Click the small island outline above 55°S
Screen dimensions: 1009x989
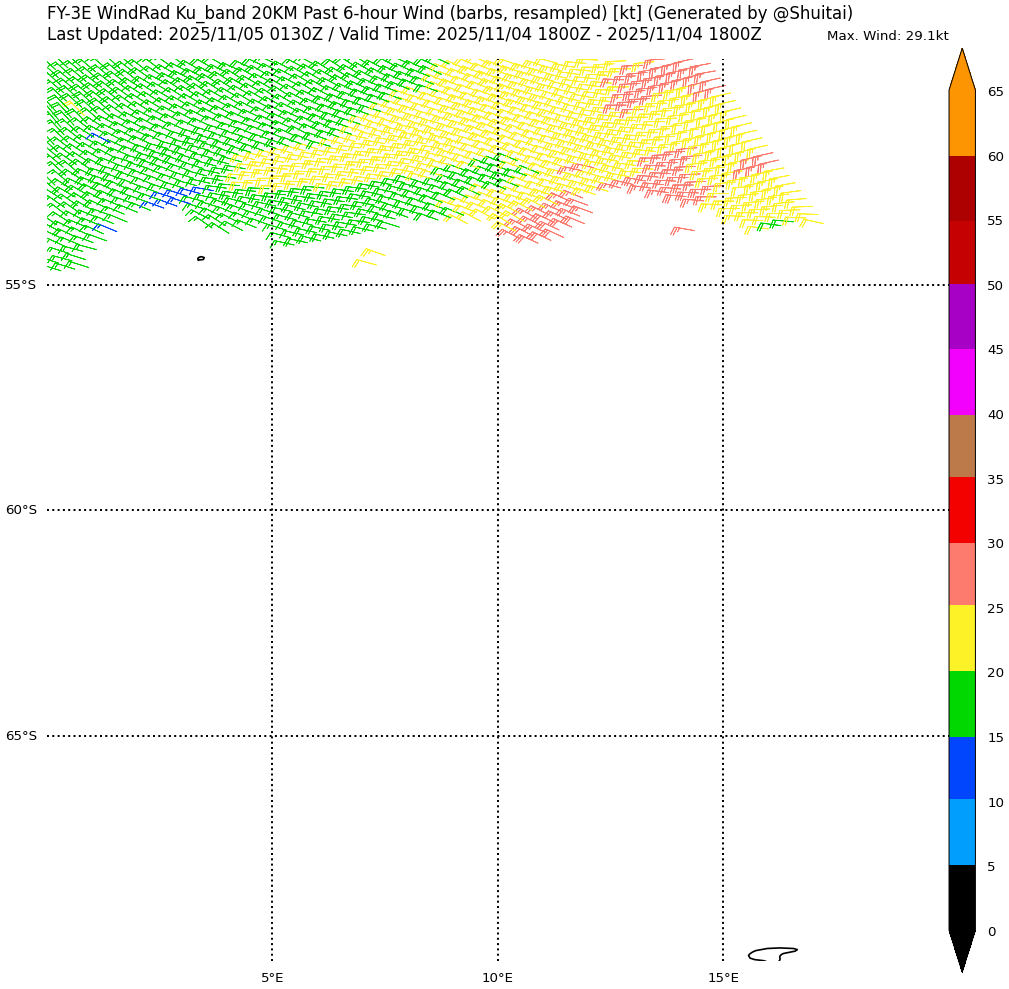201,258
